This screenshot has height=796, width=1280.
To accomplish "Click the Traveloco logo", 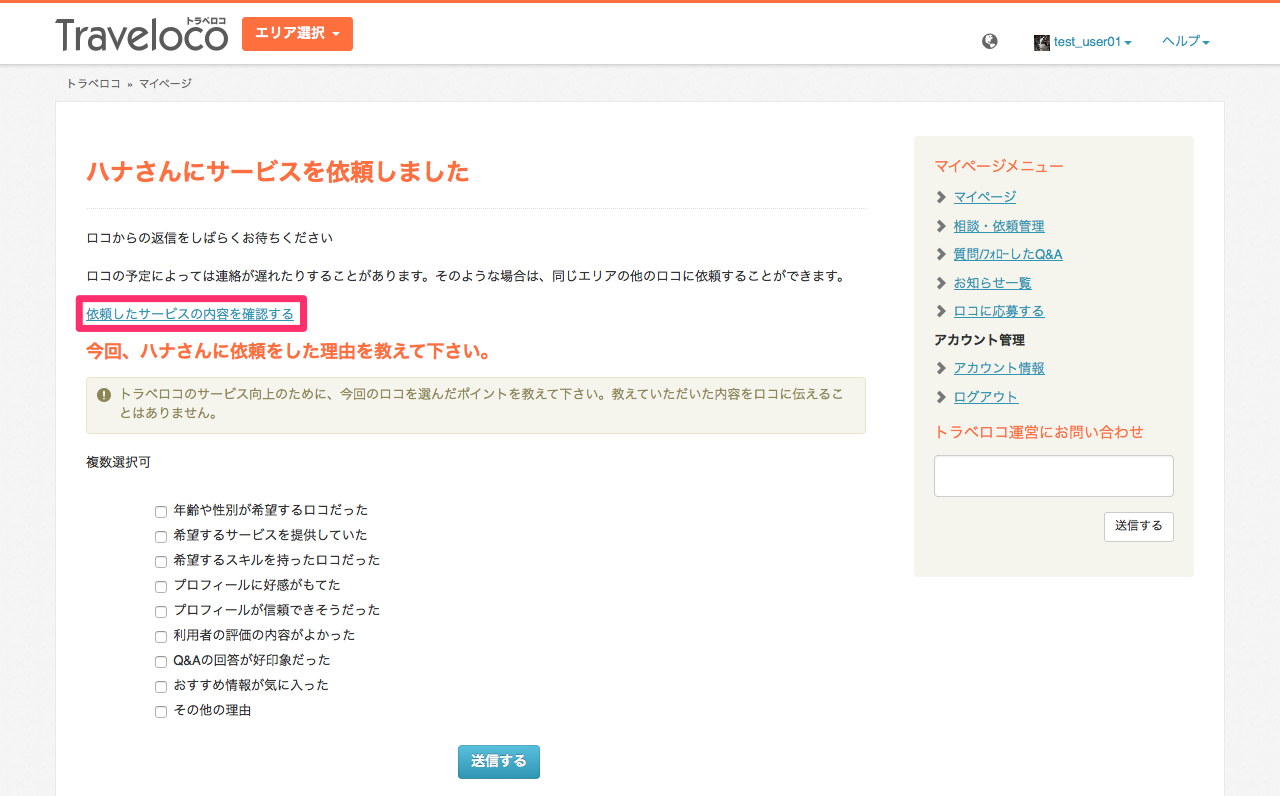I will click(141, 34).
